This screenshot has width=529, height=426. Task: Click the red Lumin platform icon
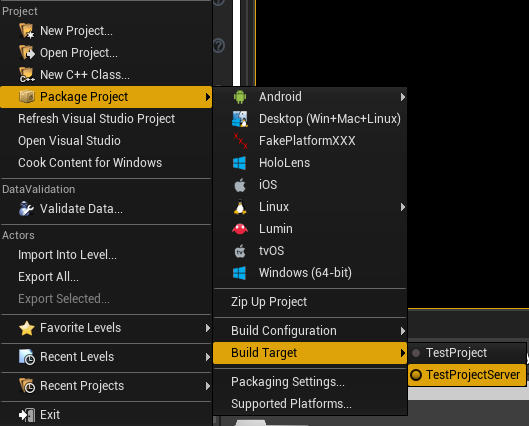tap(240, 229)
